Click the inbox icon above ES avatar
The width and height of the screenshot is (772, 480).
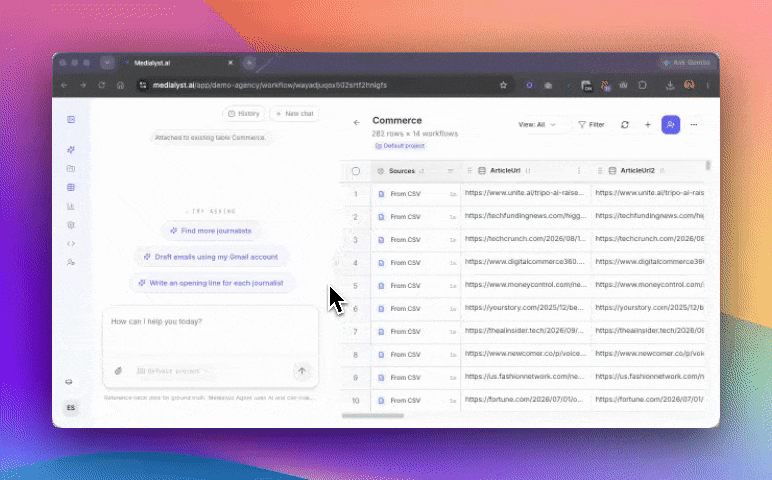(x=69, y=382)
